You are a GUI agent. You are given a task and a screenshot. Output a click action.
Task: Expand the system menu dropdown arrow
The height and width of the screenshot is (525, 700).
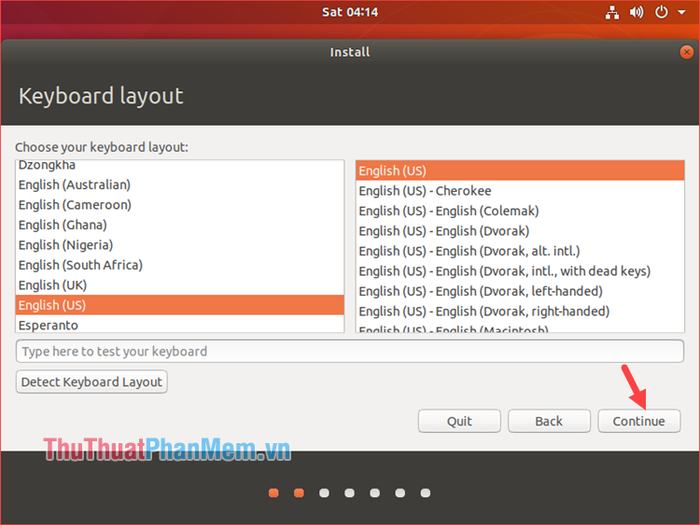(682, 12)
